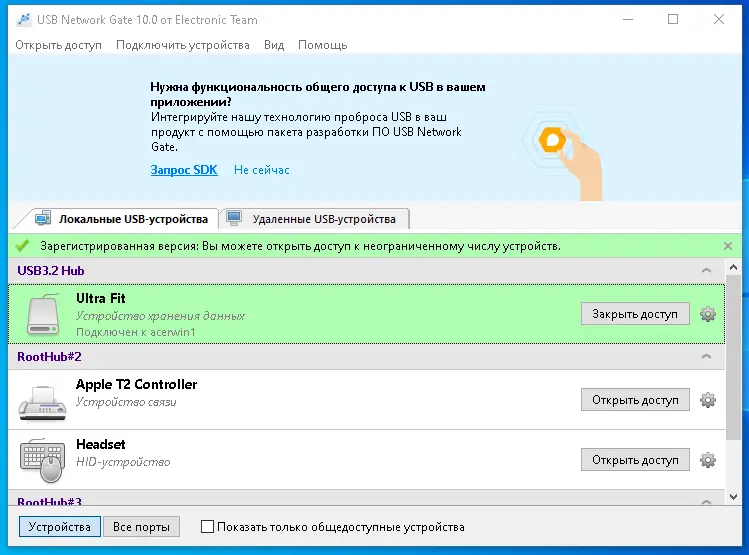
Task: Click the vertical scrollbar thumb in device list
Action: [733, 358]
